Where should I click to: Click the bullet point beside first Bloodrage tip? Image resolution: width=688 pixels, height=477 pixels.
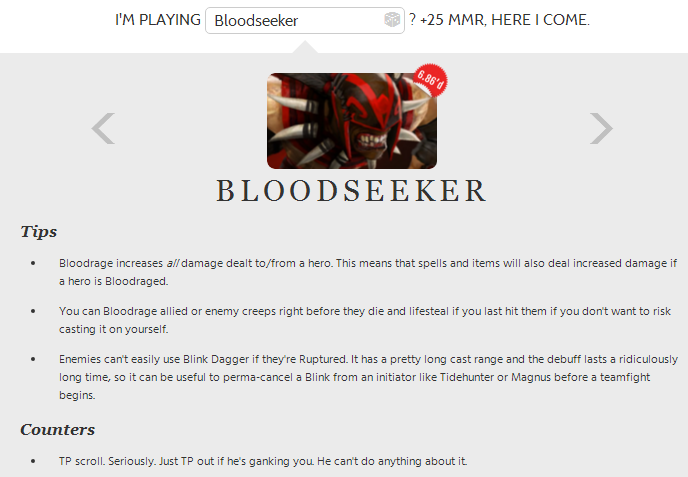[x=33, y=263]
